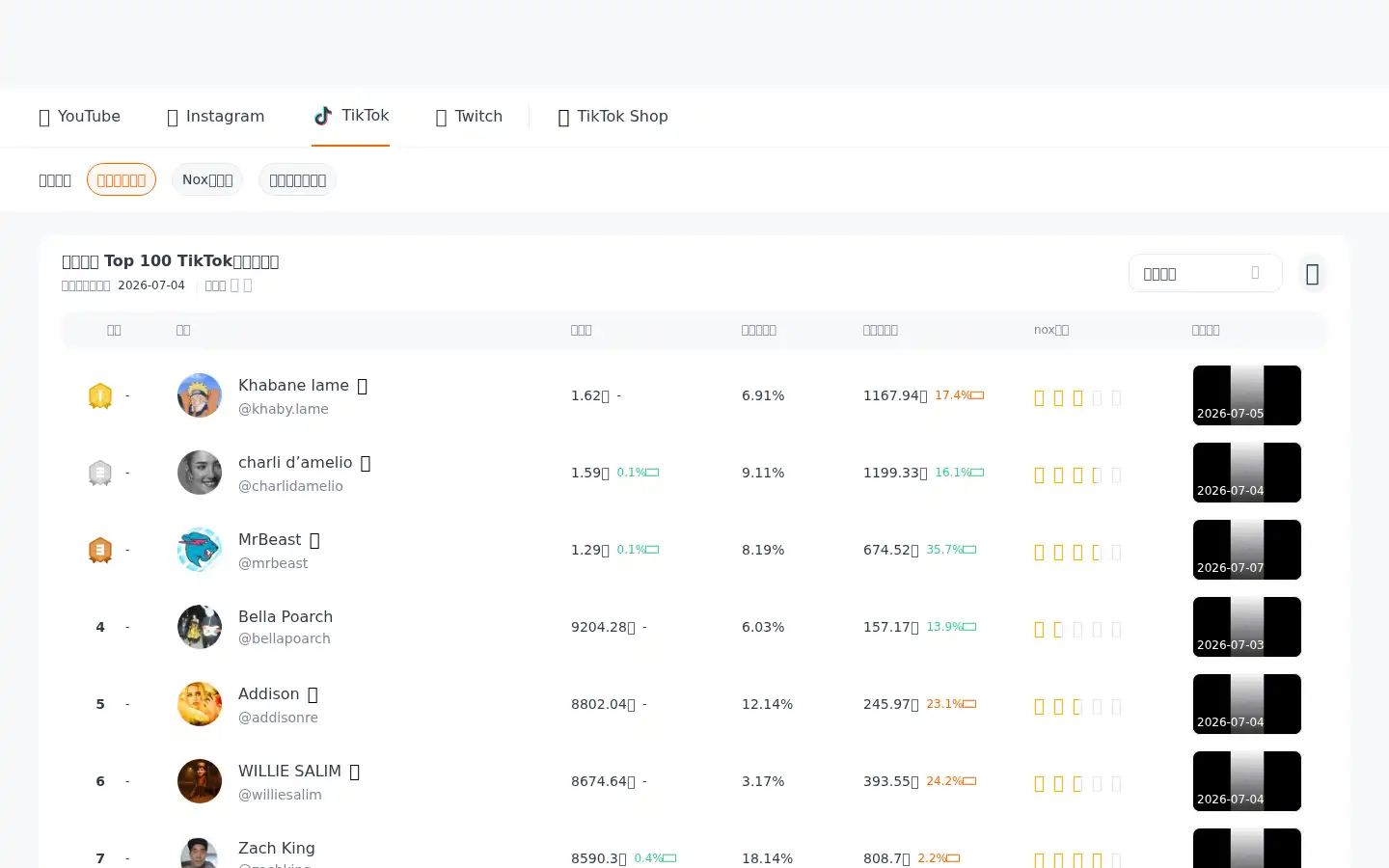Screen dimensions: 1389x868
Task: Open the Addison profile name
Action: 268,693
